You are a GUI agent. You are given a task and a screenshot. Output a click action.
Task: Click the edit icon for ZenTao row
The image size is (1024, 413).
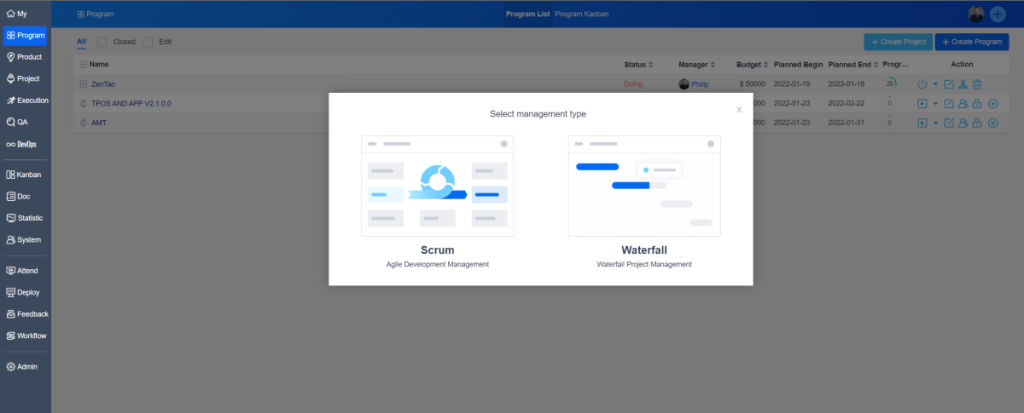949,84
